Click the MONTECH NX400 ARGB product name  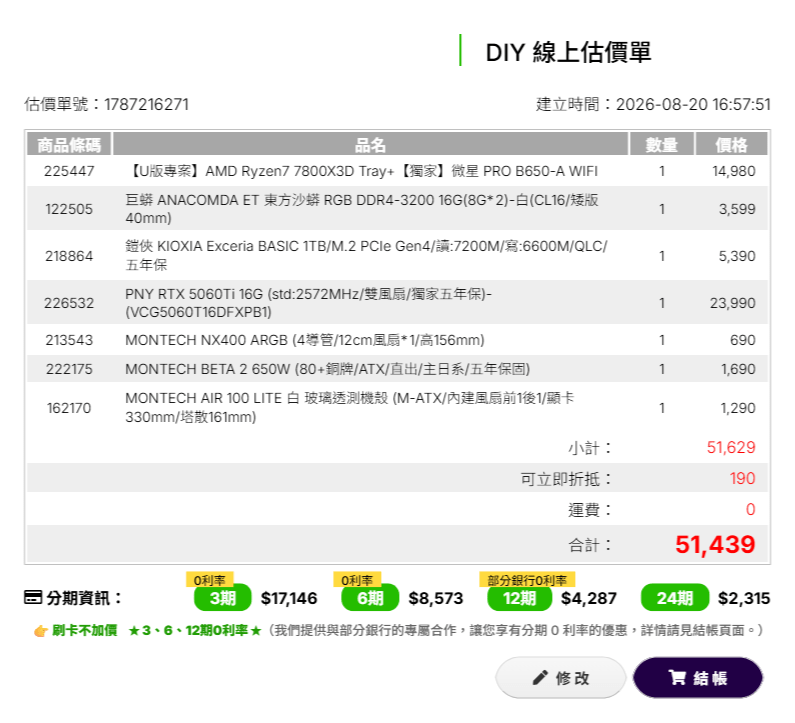305,340
